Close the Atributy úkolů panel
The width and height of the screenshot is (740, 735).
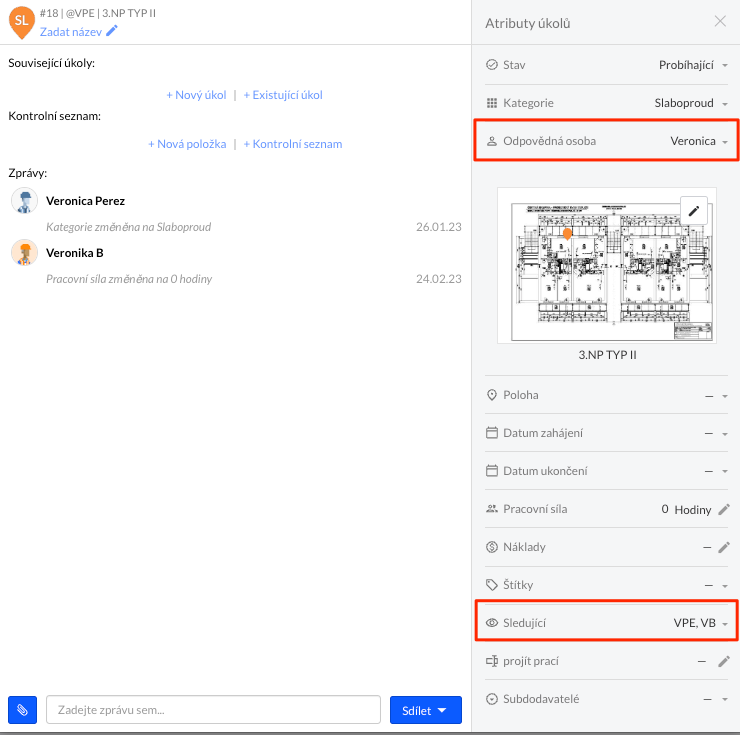(720, 21)
